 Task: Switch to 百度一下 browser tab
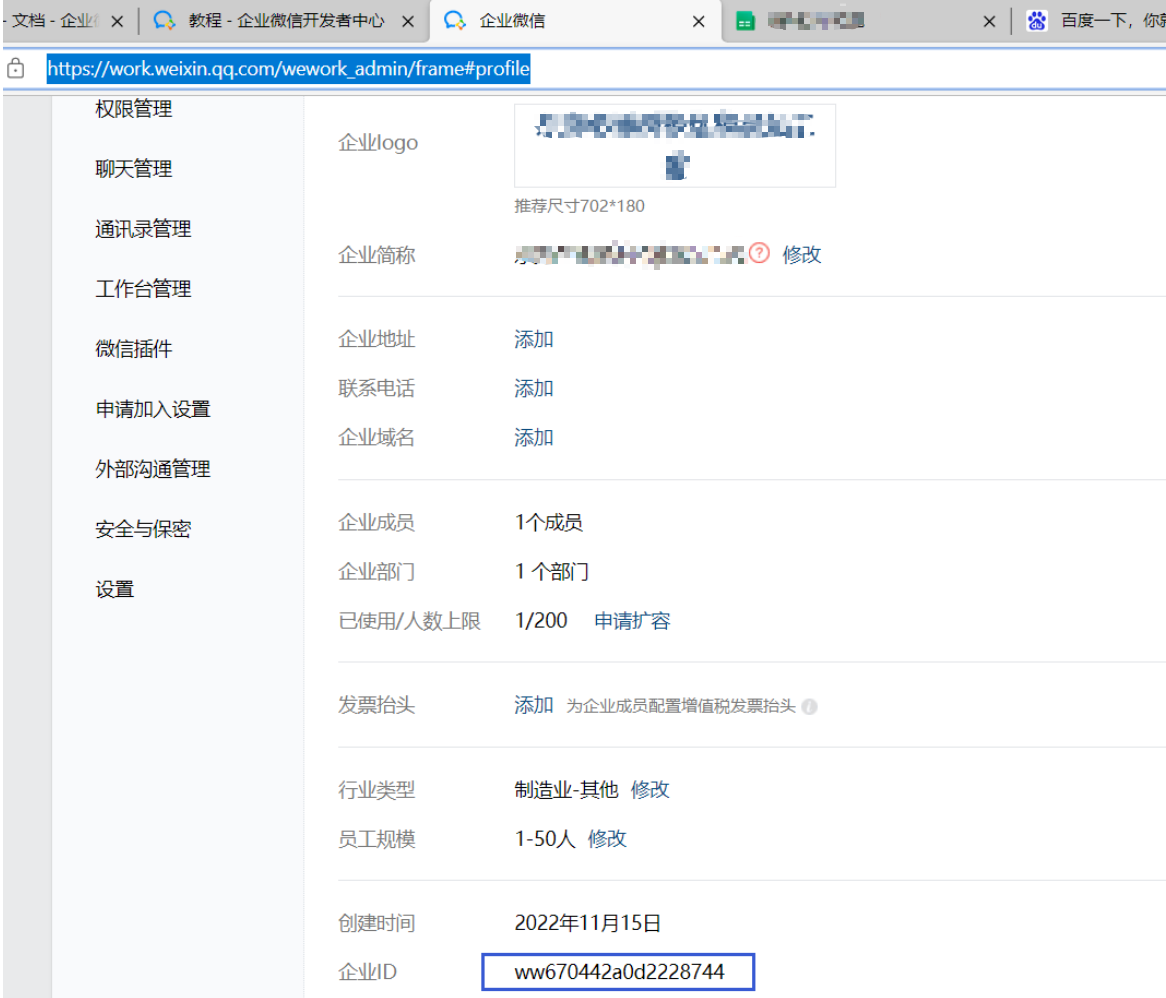click(1111, 21)
